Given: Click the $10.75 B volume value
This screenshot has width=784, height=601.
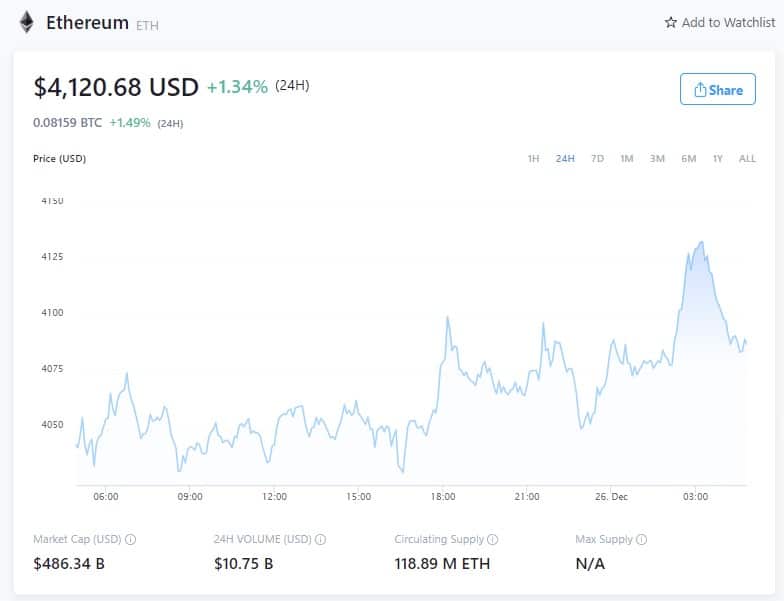Looking at the screenshot, I should 244,564.
